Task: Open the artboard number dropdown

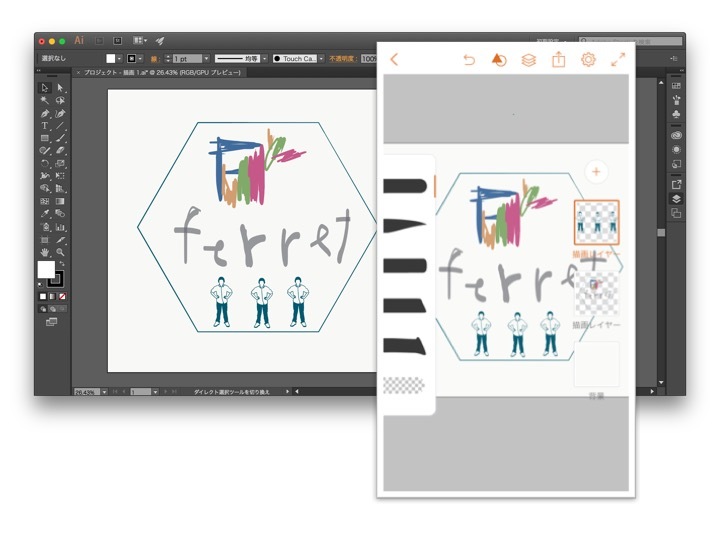Action: point(156,392)
